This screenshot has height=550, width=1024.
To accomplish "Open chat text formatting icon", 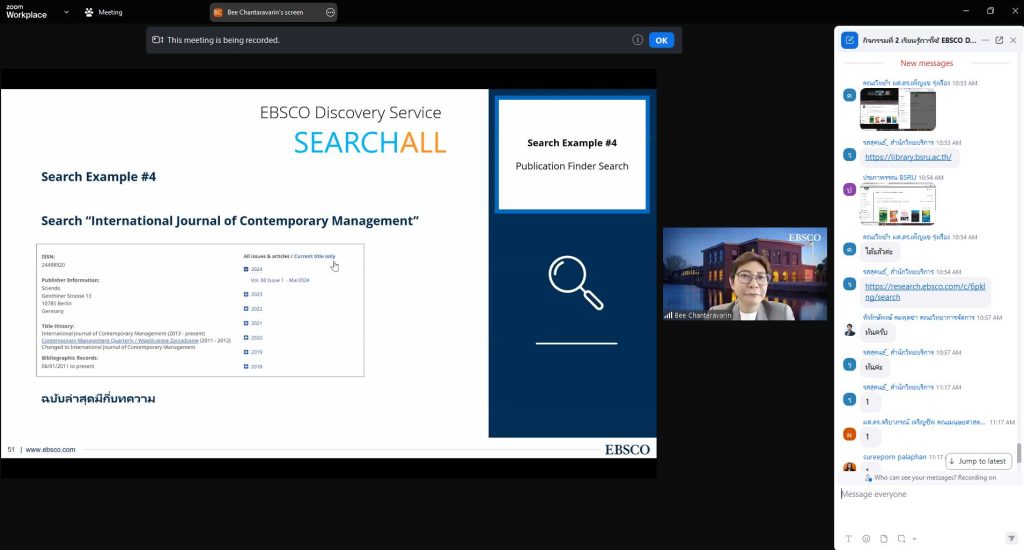I will (x=848, y=539).
